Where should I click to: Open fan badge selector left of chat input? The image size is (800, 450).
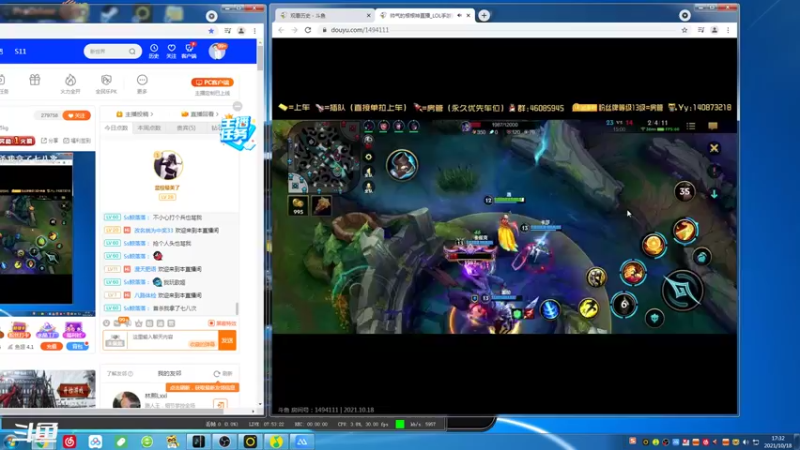(x=115, y=340)
